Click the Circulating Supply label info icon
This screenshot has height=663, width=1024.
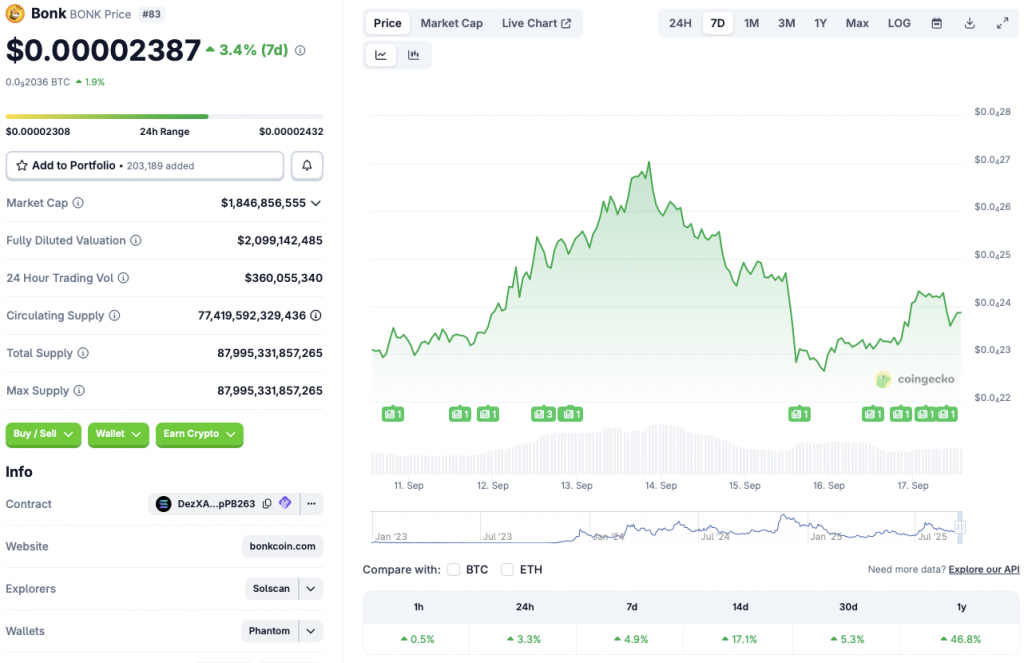coord(114,315)
